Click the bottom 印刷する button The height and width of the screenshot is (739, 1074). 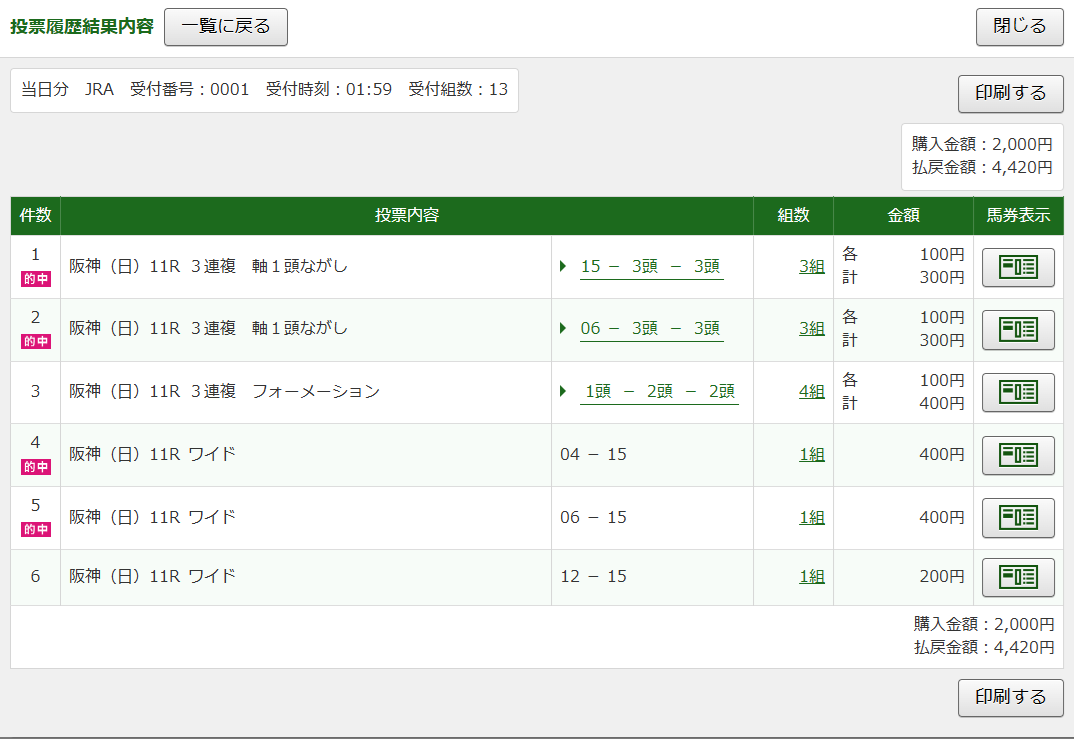click(1010, 697)
